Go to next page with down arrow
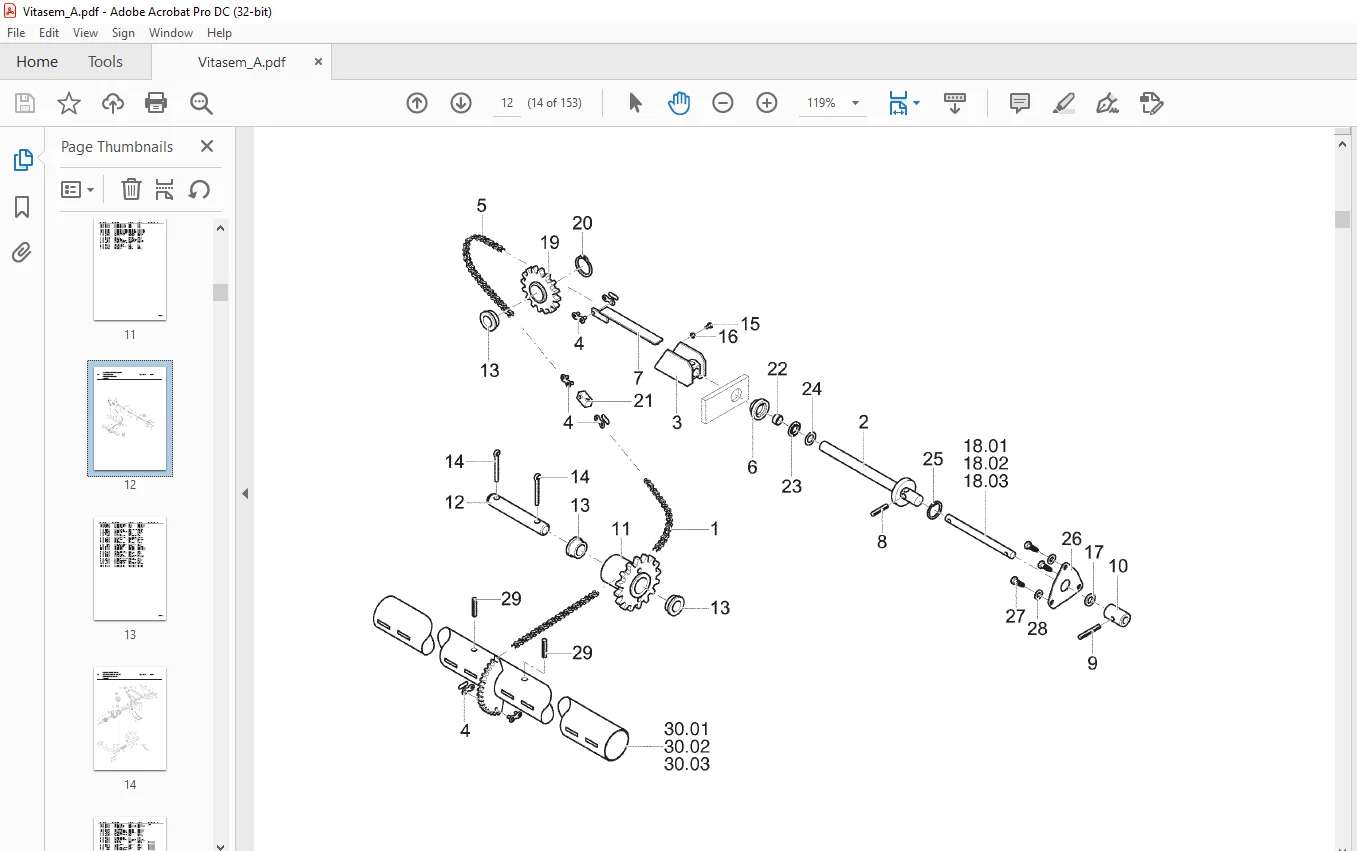1357x851 pixels. tap(461, 103)
